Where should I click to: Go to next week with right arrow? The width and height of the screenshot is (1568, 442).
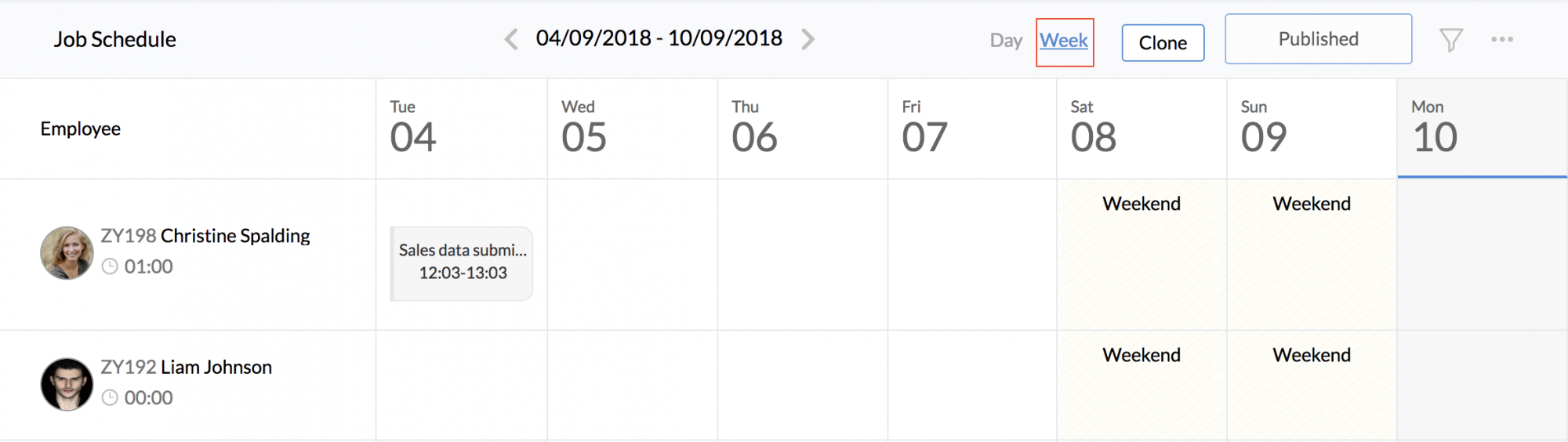[x=808, y=39]
